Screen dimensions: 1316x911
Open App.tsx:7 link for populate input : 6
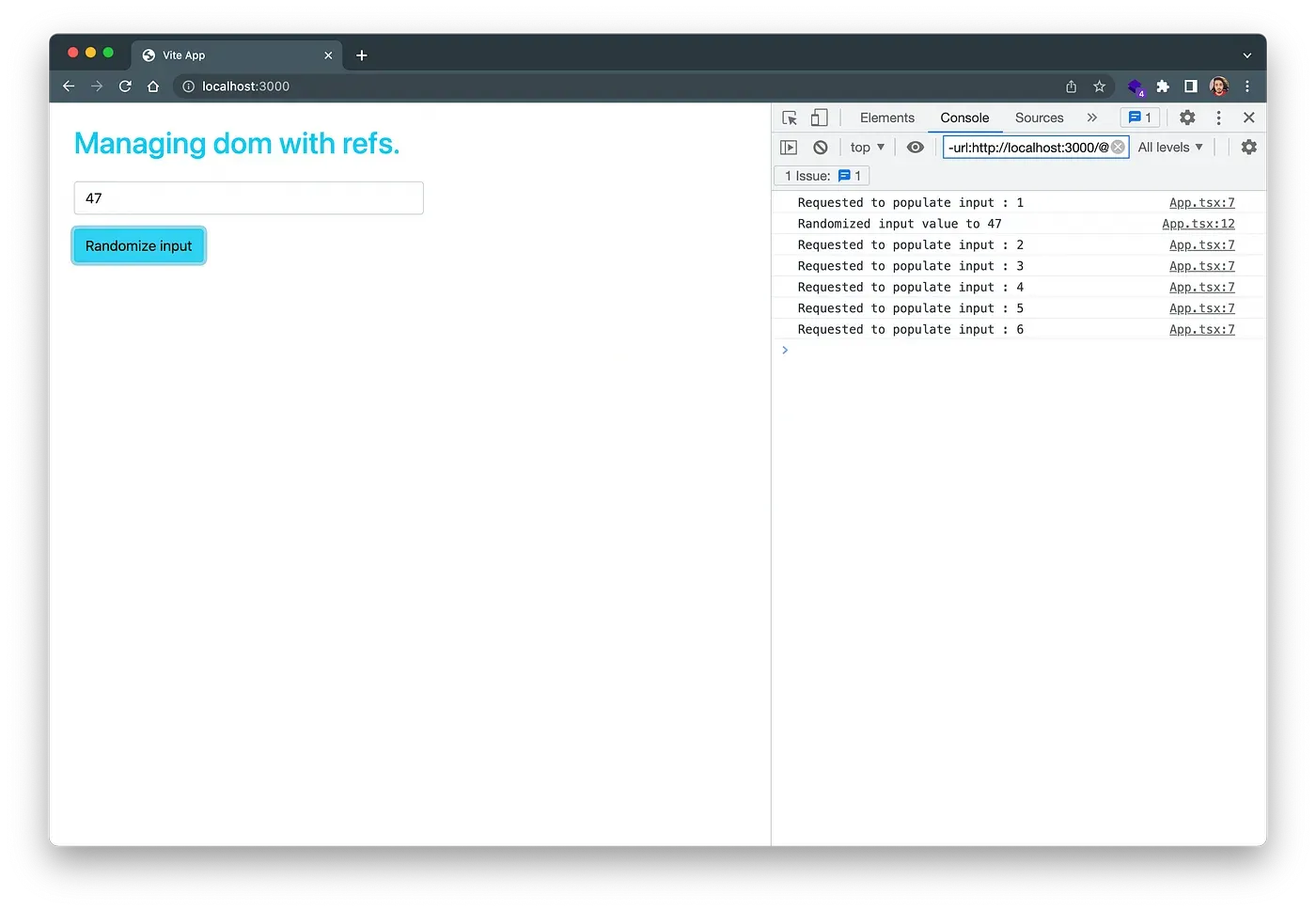point(1201,330)
